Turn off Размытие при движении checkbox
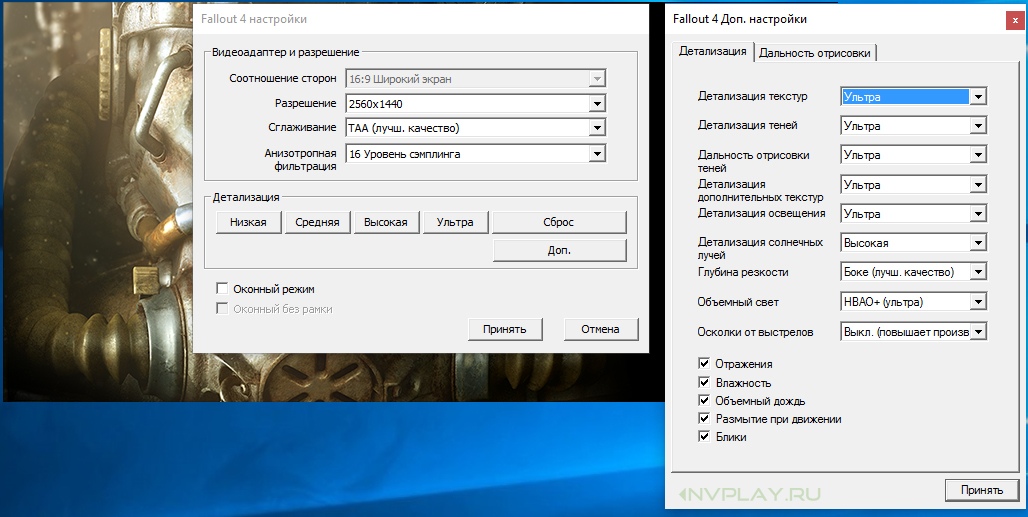This screenshot has width=1028, height=517. [704, 418]
